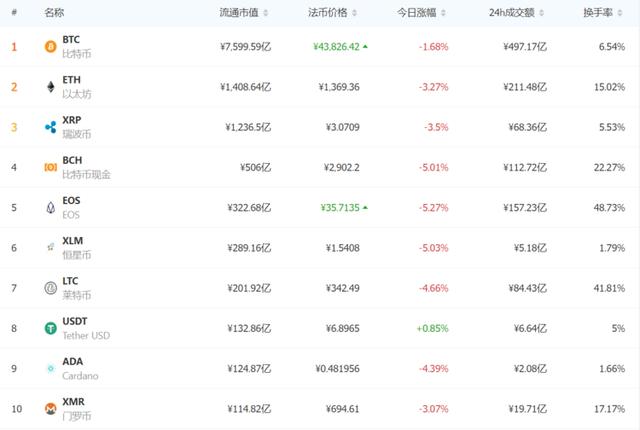Open the XRP coin name link
The image size is (640, 430).
tap(72, 120)
